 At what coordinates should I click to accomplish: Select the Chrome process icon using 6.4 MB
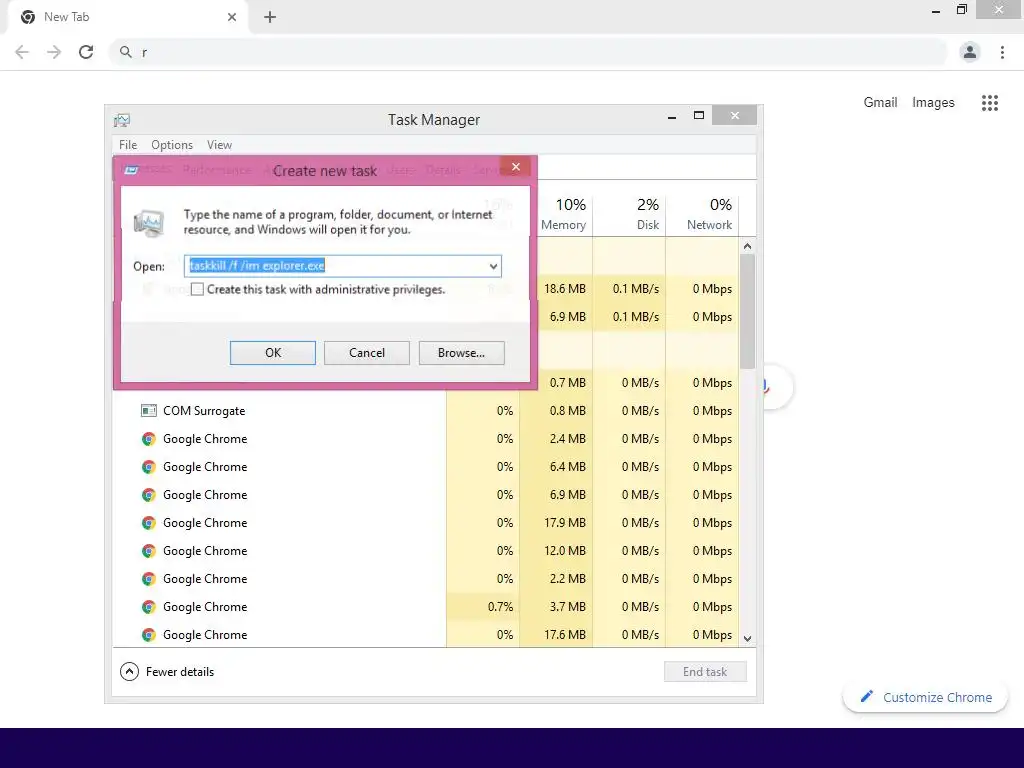point(149,467)
